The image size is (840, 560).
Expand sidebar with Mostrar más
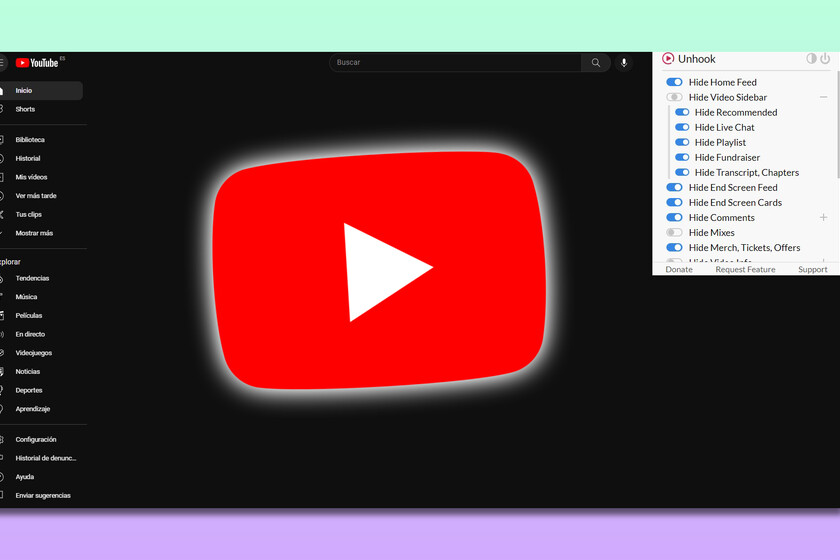point(34,233)
